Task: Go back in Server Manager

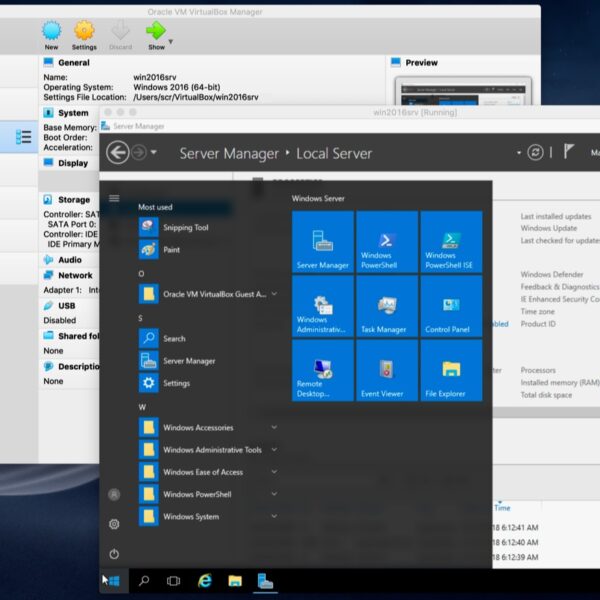Action: click(x=117, y=152)
